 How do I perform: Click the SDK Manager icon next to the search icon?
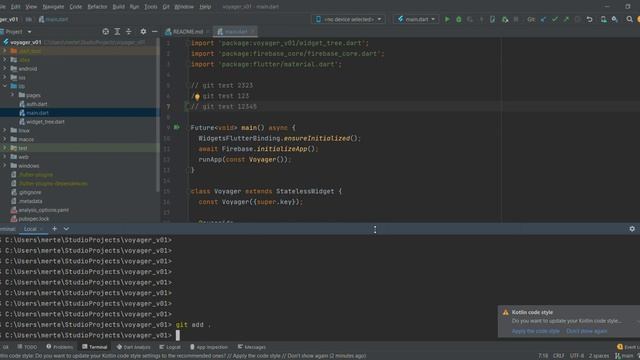615,19
